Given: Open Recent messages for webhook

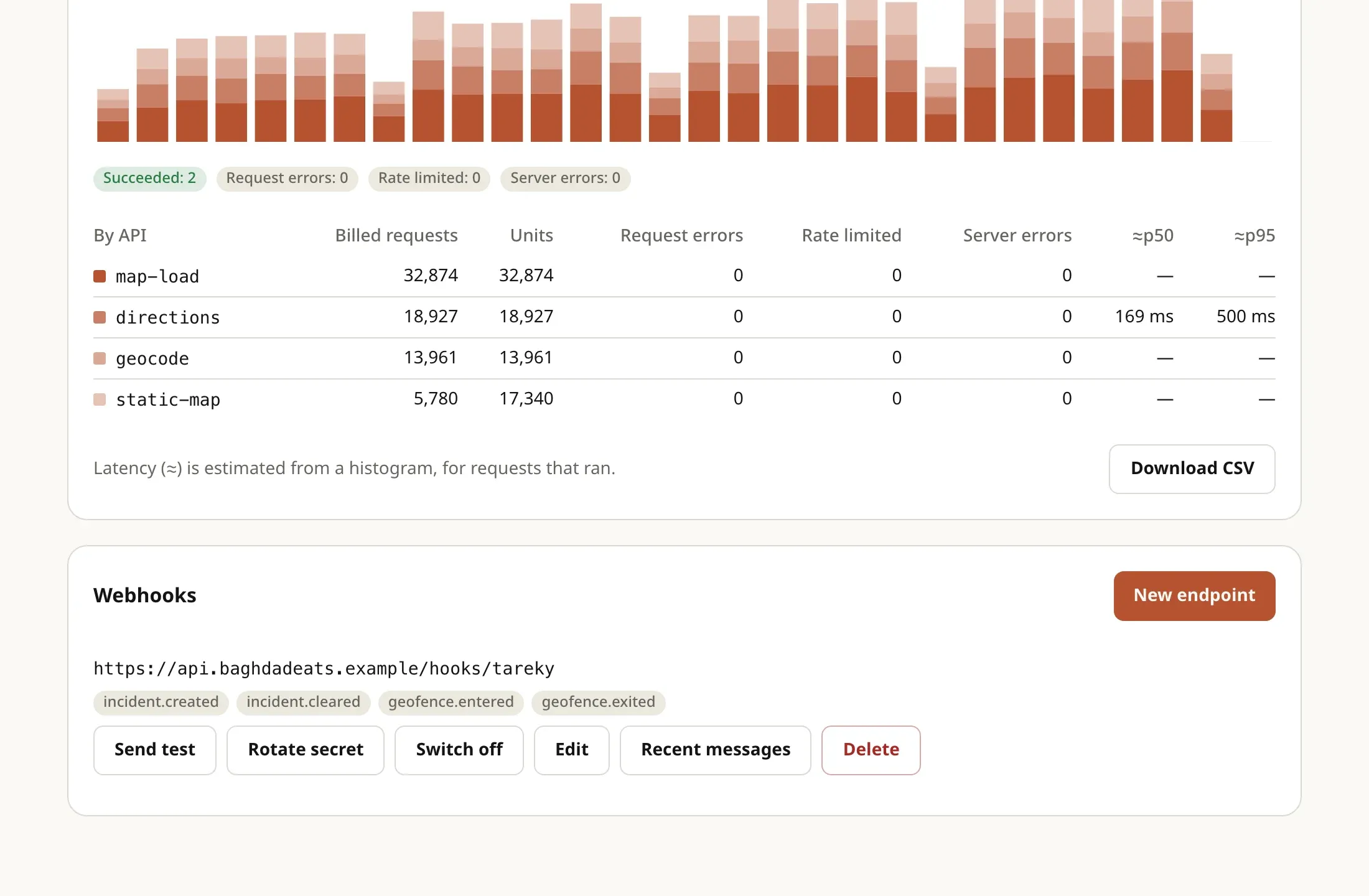Looking at the screenshot, I should point(716,750).
